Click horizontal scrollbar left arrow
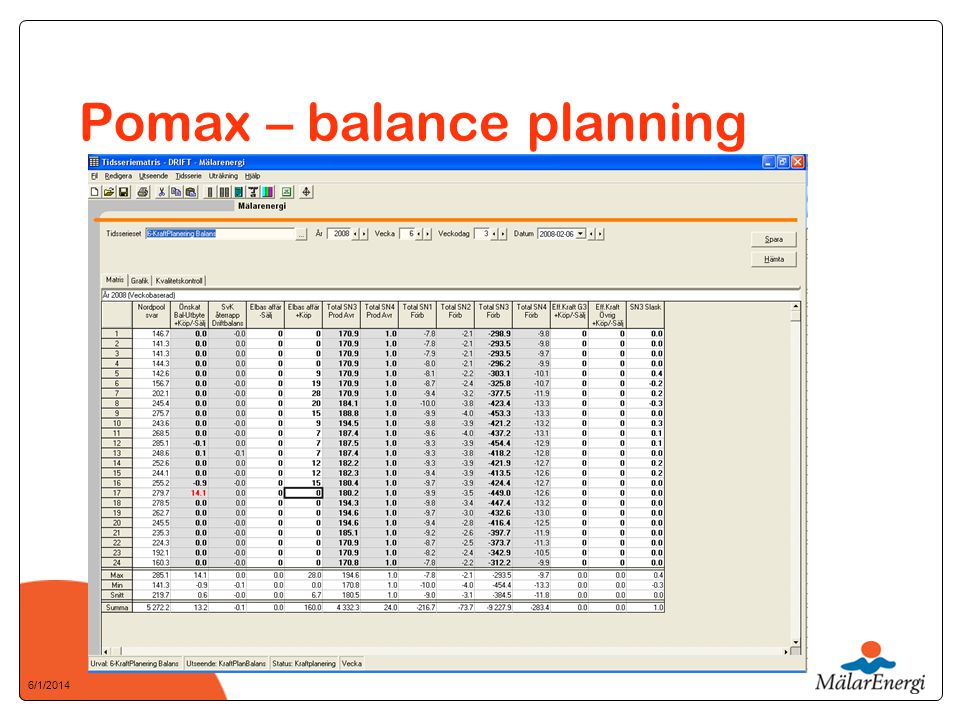Image resolution: width=960 pixels, height=720 pixels. click(x=106, y=651)
